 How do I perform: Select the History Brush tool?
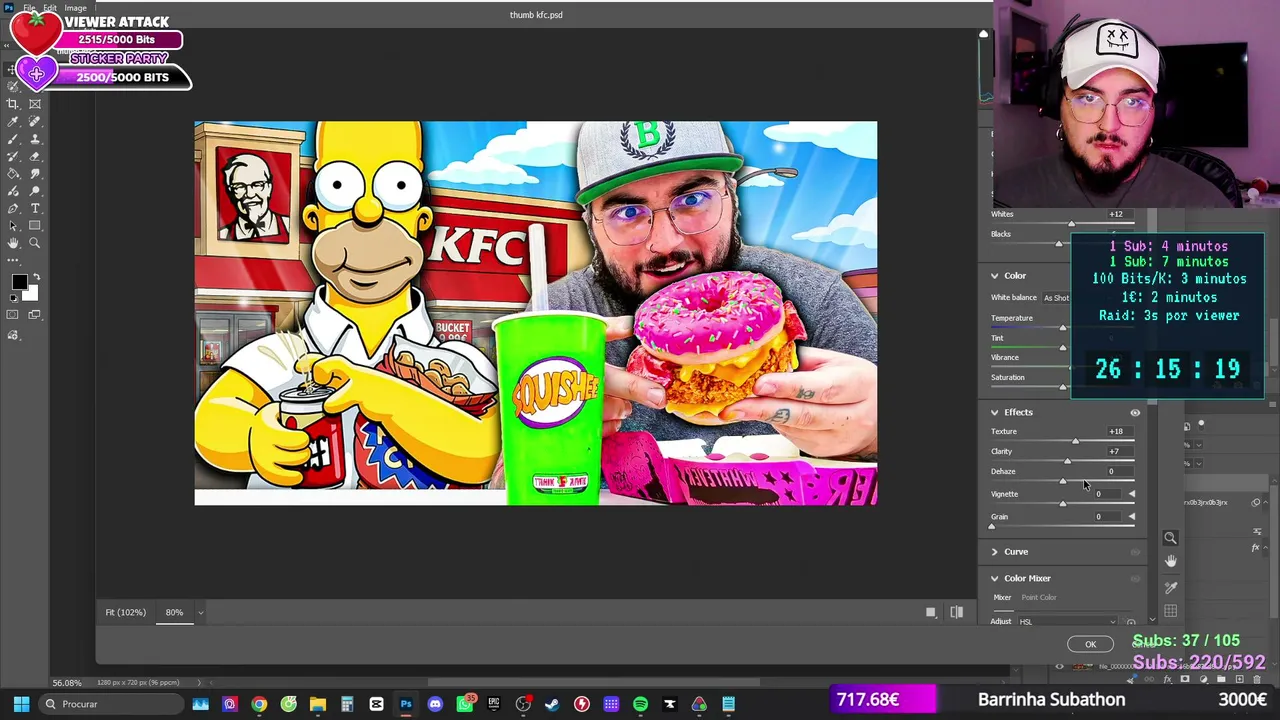[13, 157]
